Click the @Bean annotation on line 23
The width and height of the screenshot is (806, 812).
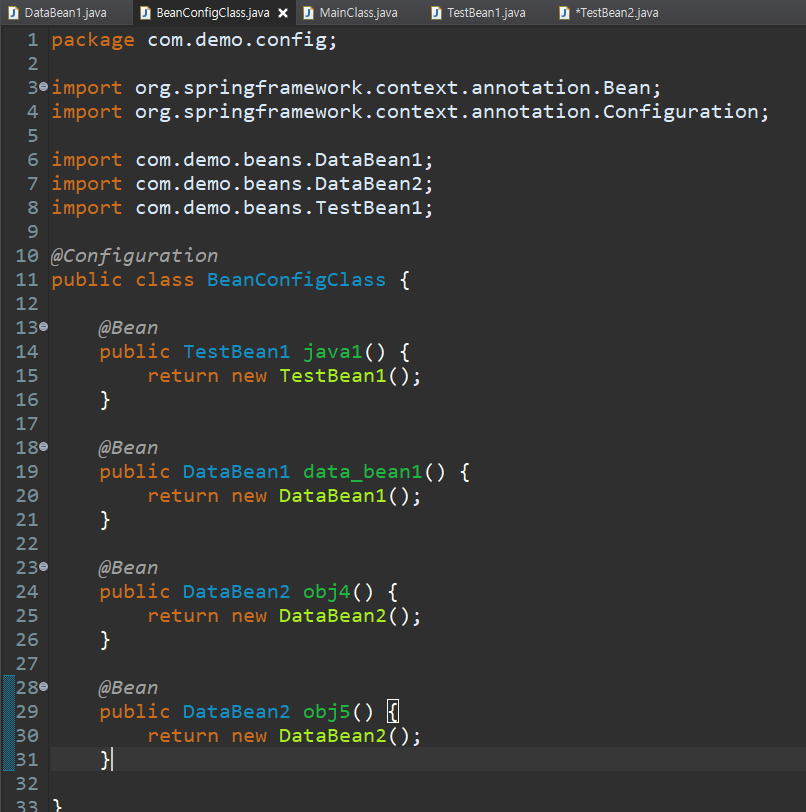pos(128,568)
